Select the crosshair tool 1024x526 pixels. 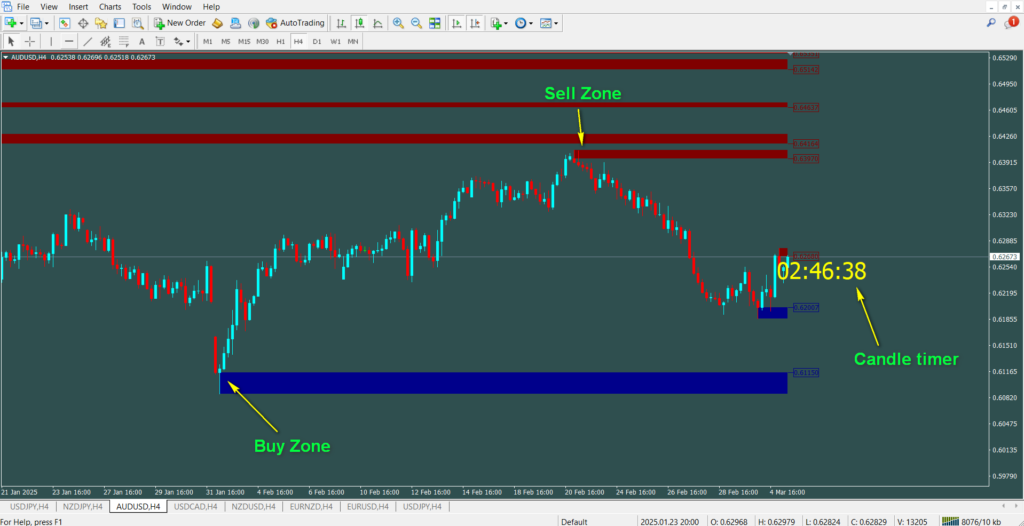pyautogui.click(x=29, y=42)
